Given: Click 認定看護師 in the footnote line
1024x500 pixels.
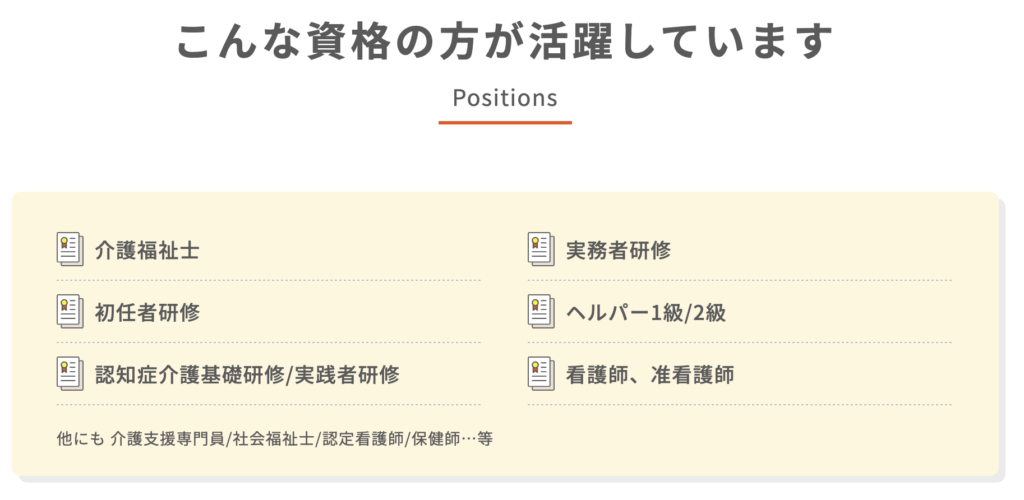Looking at the screenshot, I should (x=359, y=438).
